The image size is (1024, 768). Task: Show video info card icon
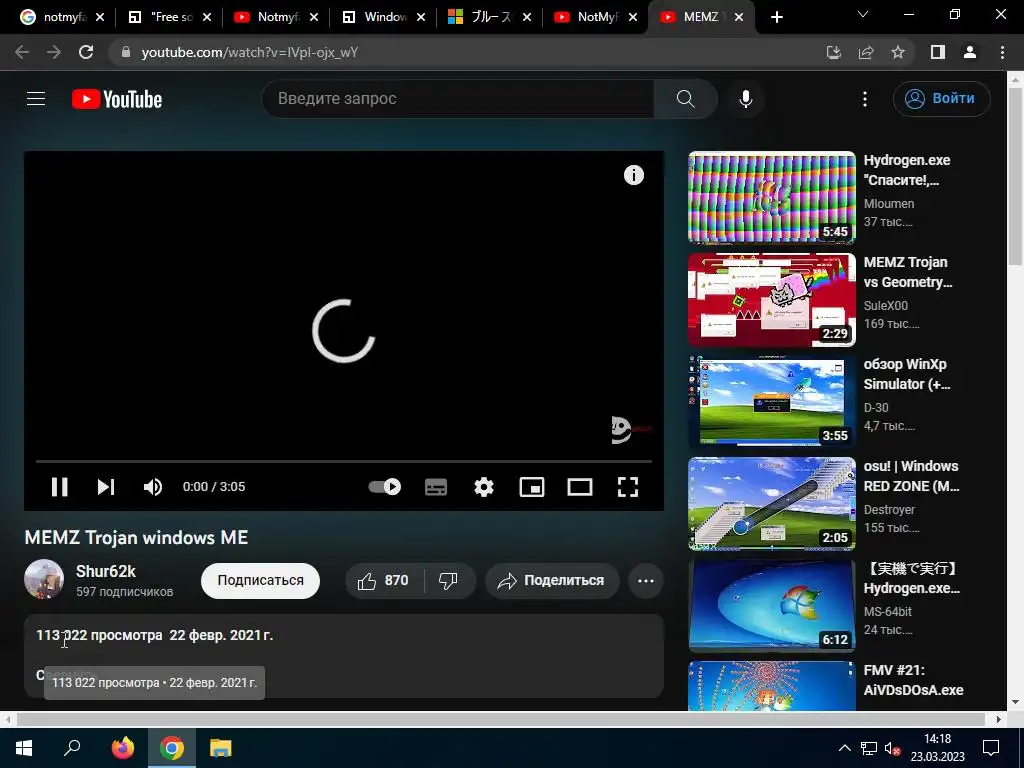pyautogui.click(x=633, y=175)
